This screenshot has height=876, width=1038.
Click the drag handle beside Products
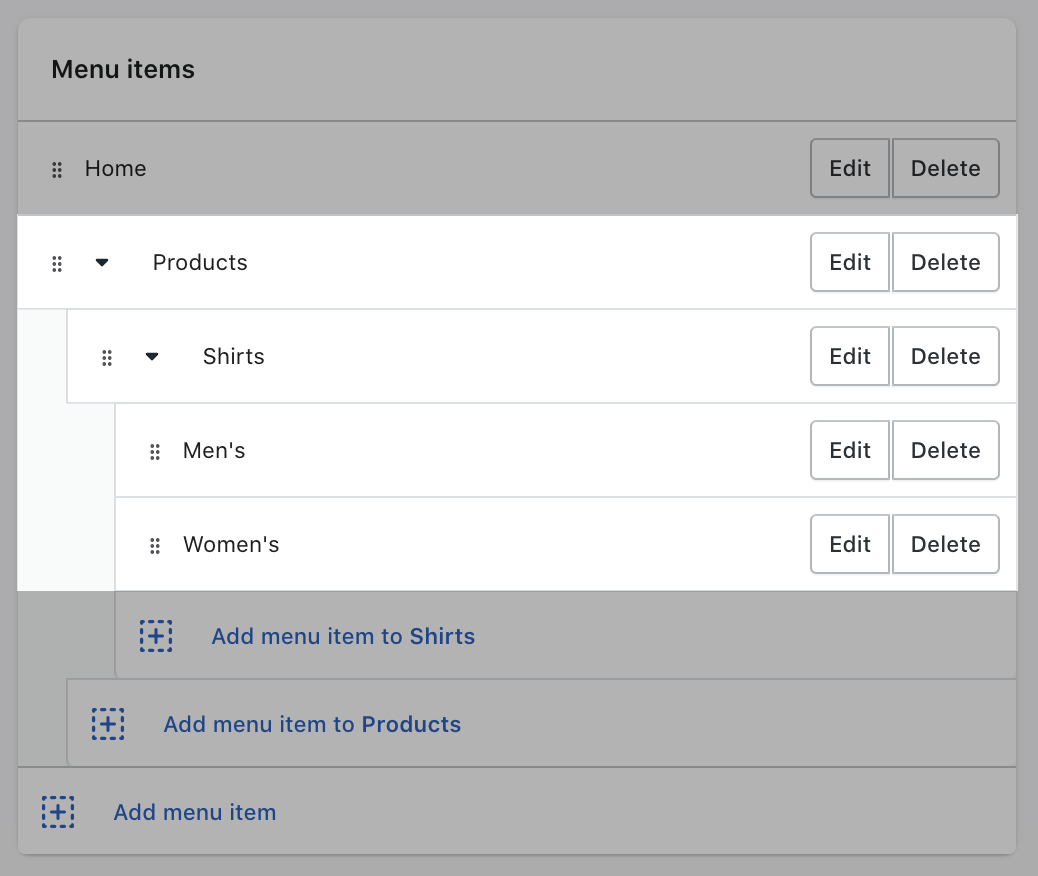[x=57, y=263]
